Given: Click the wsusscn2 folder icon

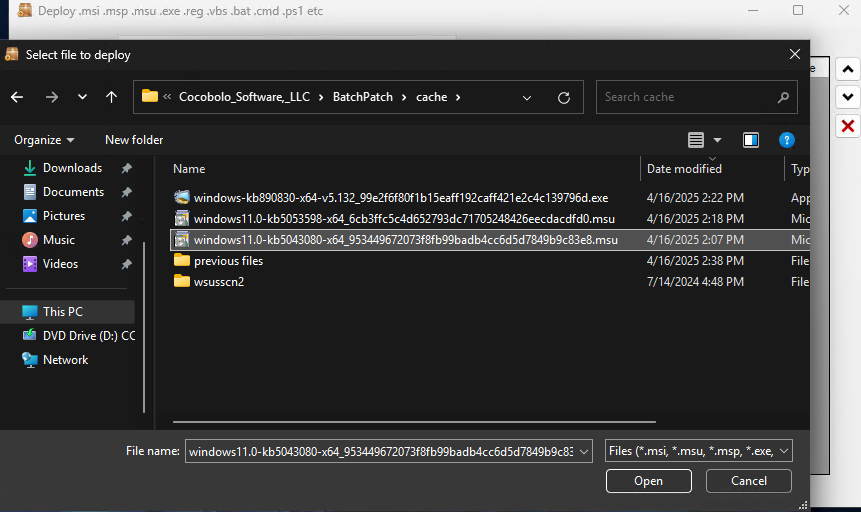Looking at the screenshot, I should pyautogui.click(x=182, y=281).
